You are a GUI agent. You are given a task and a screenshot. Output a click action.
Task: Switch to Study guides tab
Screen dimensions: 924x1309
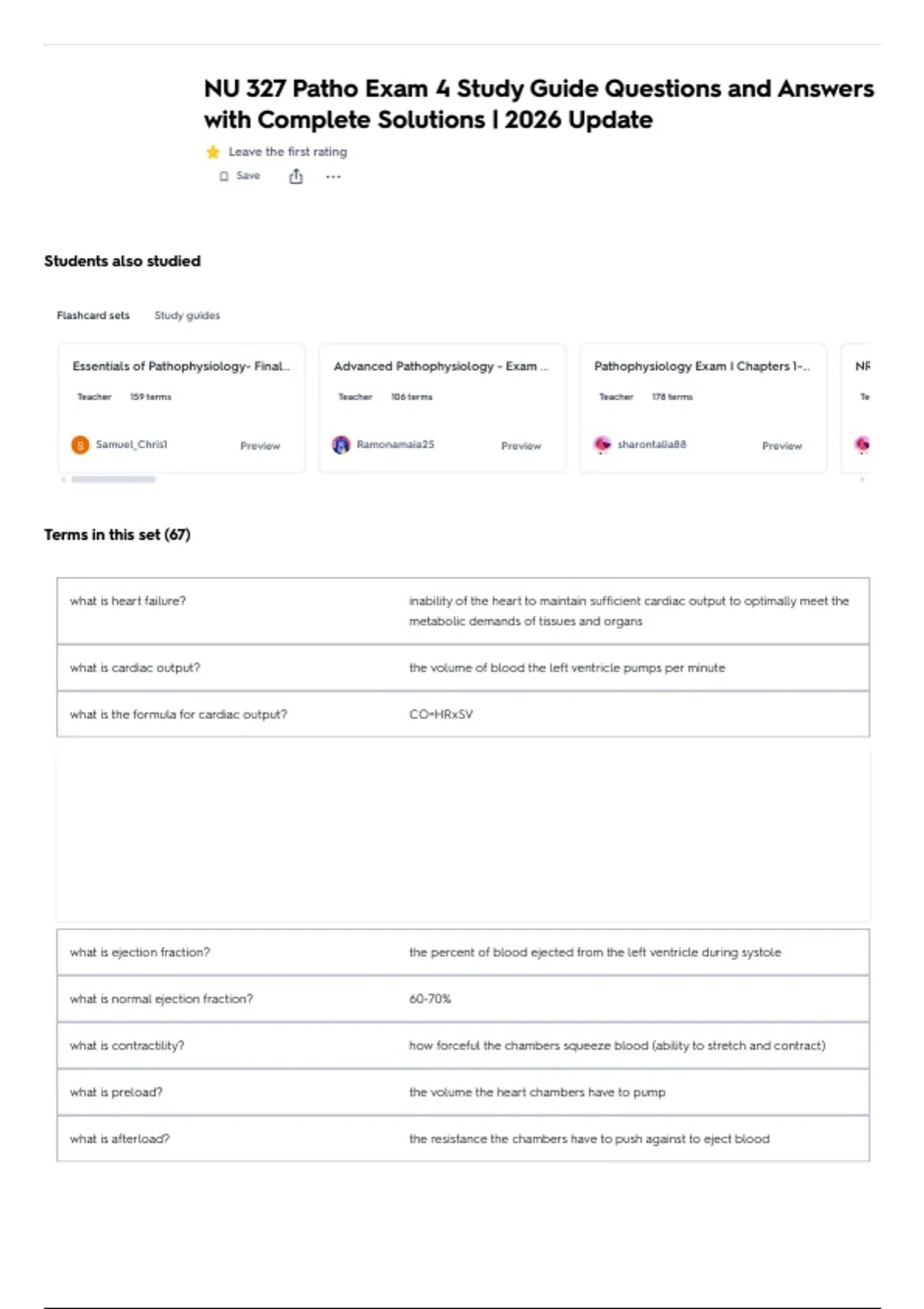click(x=187, y=315)
